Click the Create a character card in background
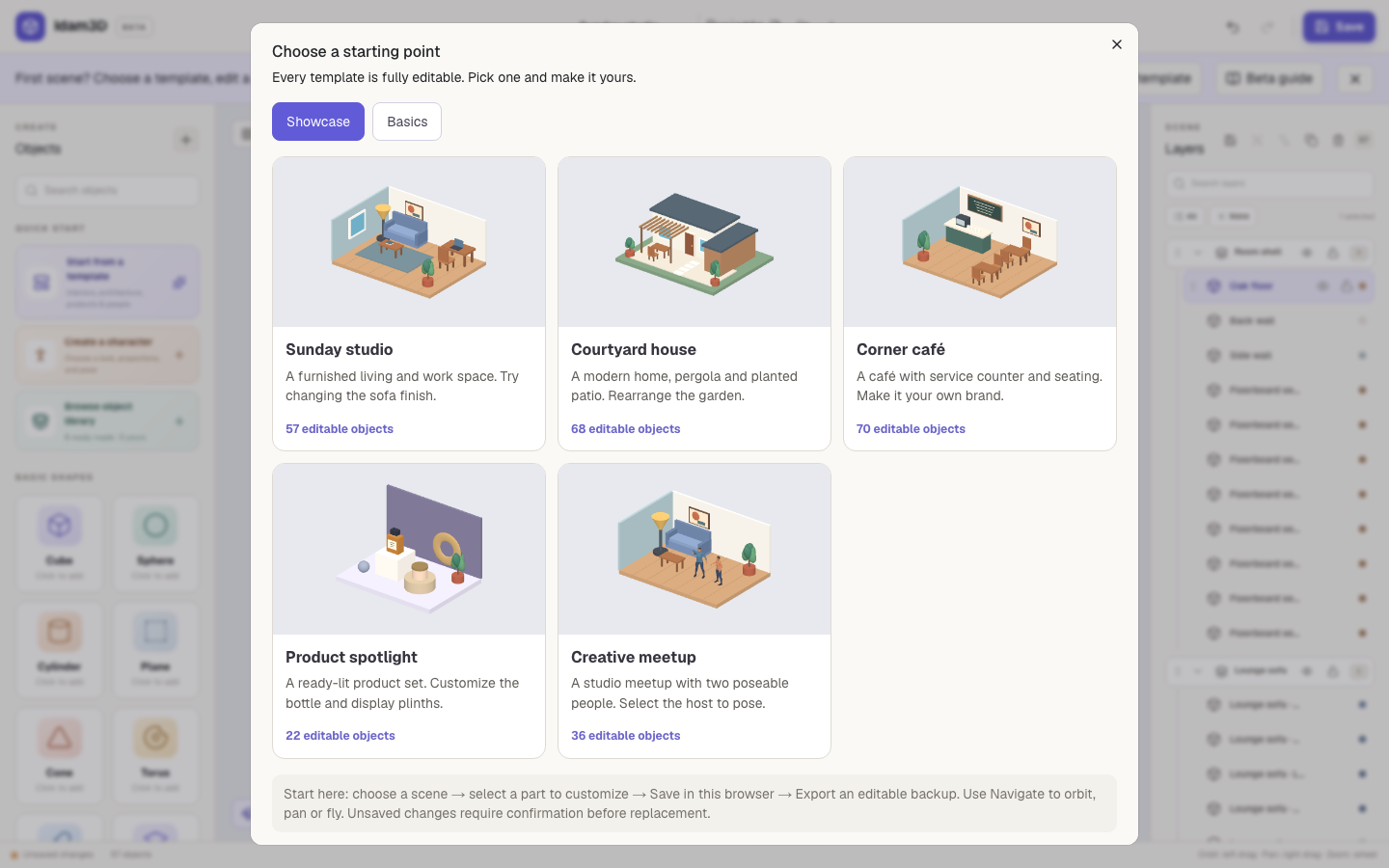 tap(107, 355)
